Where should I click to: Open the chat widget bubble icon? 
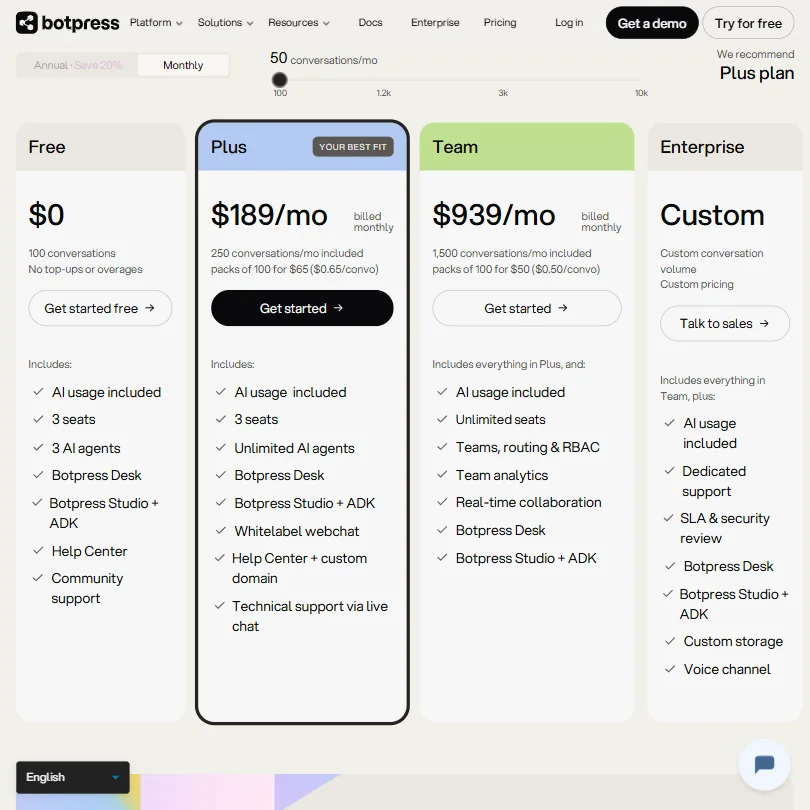pos(764,764)
